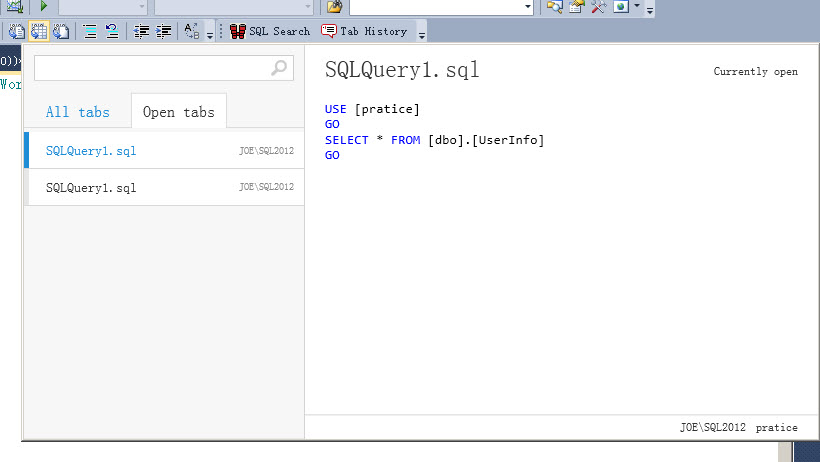Launch SQL Search with binoculars icon
This screenshot has width=820, height=462.
[238, 31]
